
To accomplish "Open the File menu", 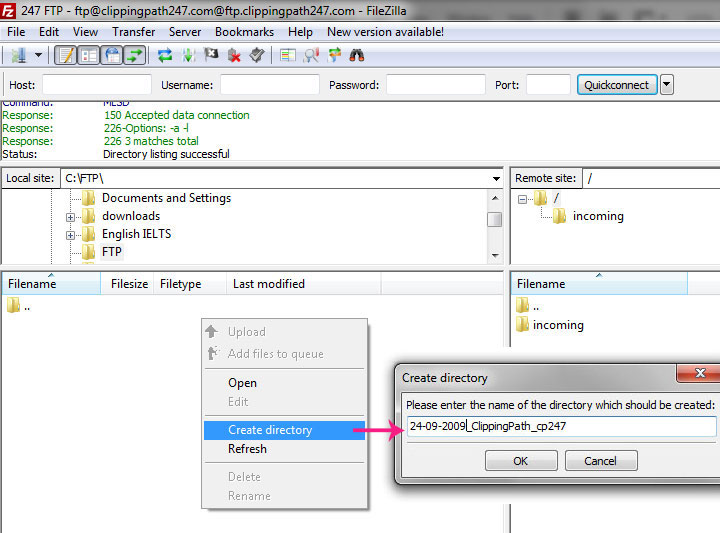I will pyautogui.click(x=16, y=32).
